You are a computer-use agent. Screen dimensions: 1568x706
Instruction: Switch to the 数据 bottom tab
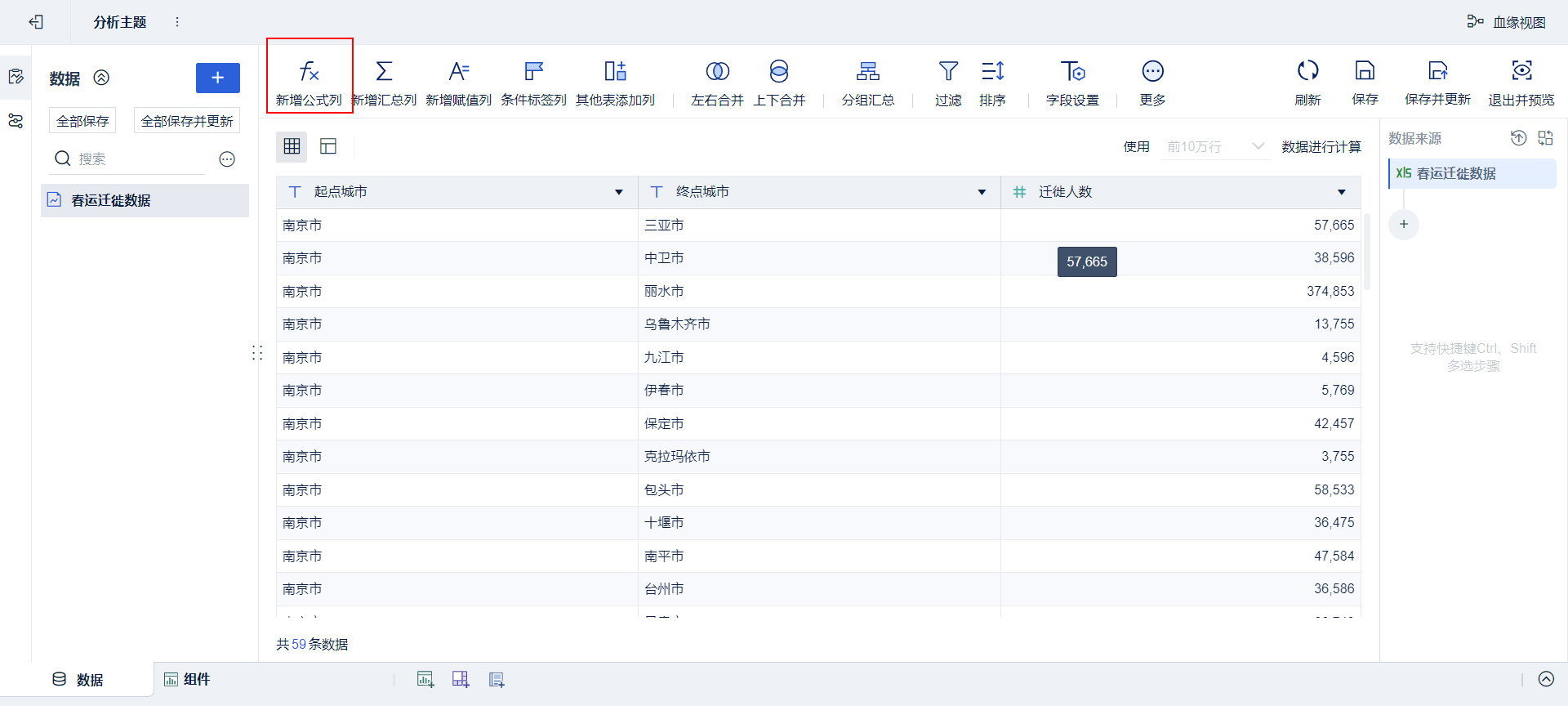pyautogui.click(x=78, y=680)
